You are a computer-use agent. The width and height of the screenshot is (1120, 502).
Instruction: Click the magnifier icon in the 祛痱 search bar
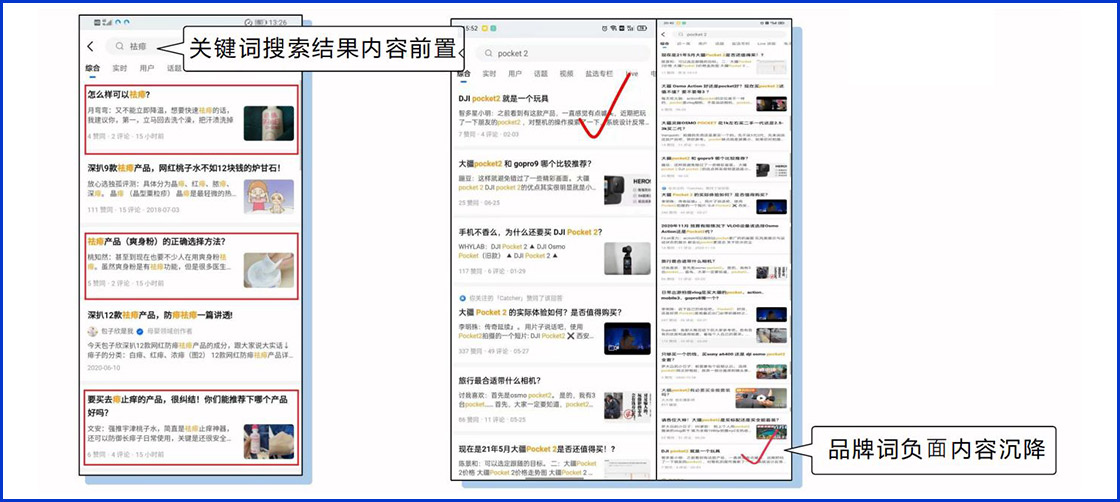(x=119, y=46)
